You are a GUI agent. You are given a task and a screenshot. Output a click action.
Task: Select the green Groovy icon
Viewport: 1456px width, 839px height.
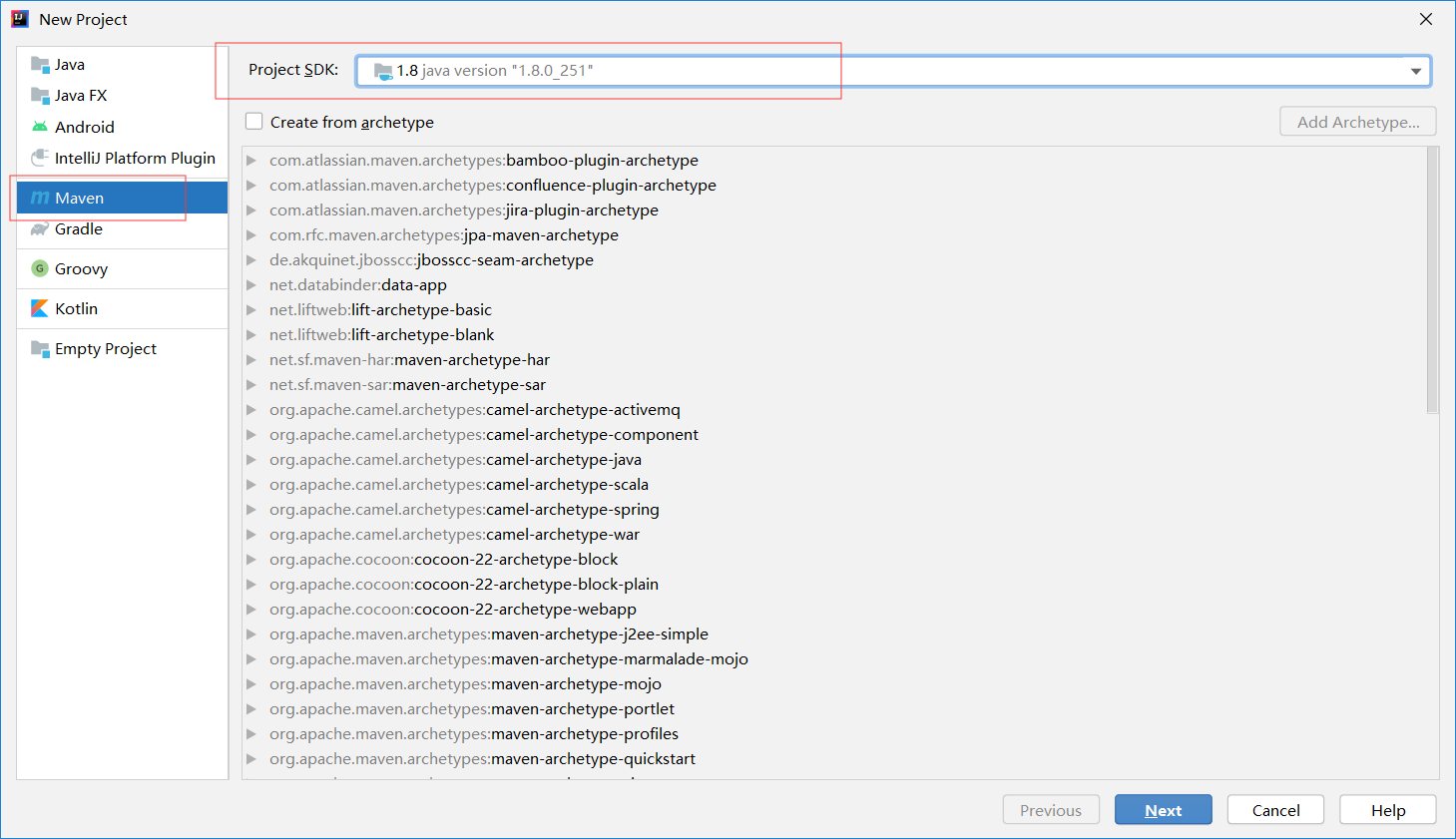[40, 268]
